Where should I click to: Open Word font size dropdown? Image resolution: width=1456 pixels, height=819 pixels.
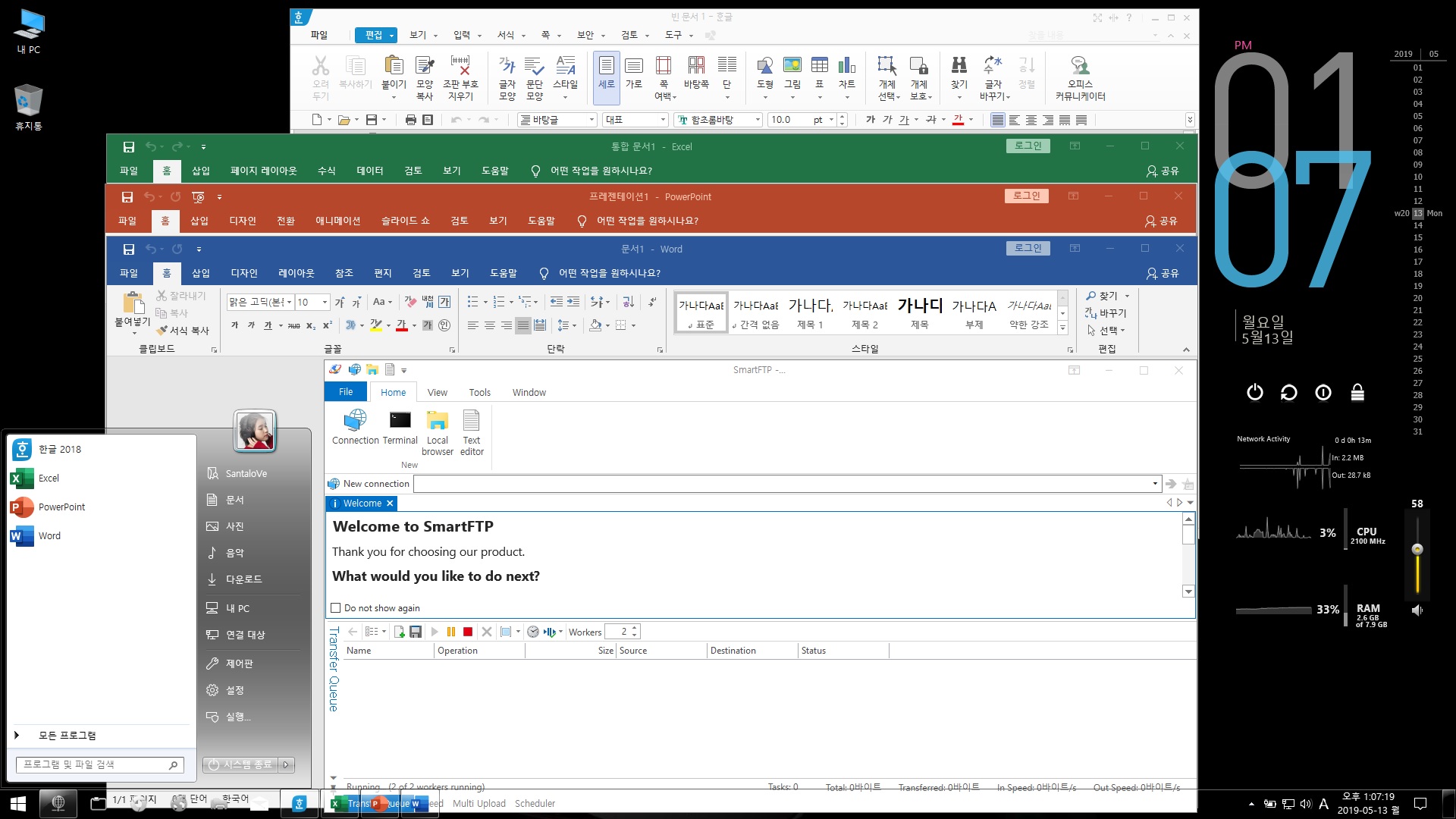[325, 302]
